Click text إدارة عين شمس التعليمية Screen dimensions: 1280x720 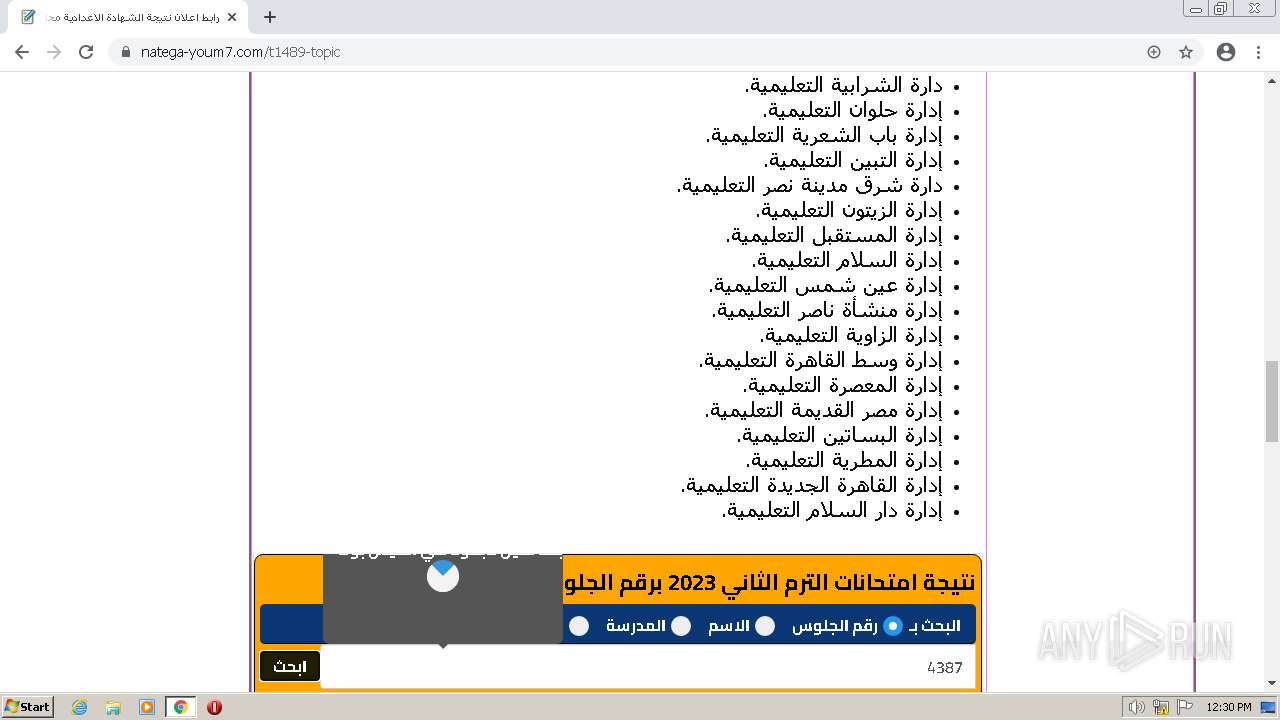(x=826, y=285)
